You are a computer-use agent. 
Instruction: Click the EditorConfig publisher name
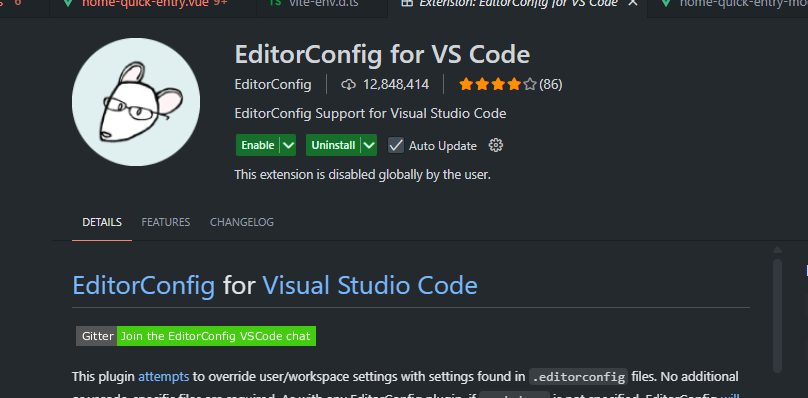[x=273, y=85]
